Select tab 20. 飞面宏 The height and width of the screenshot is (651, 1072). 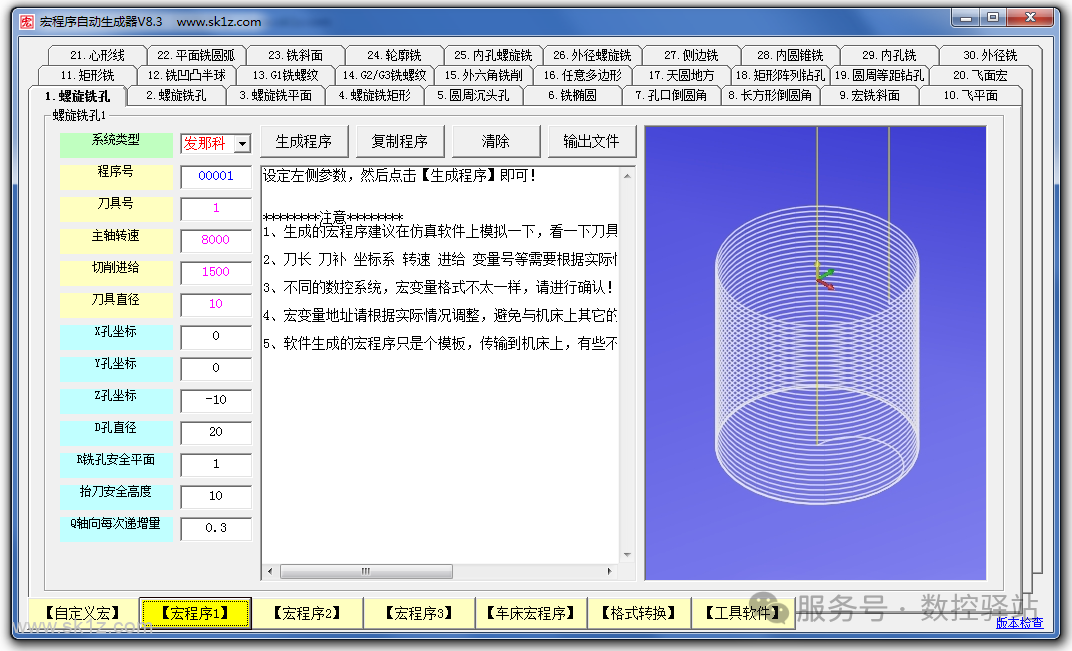(980, 75)
